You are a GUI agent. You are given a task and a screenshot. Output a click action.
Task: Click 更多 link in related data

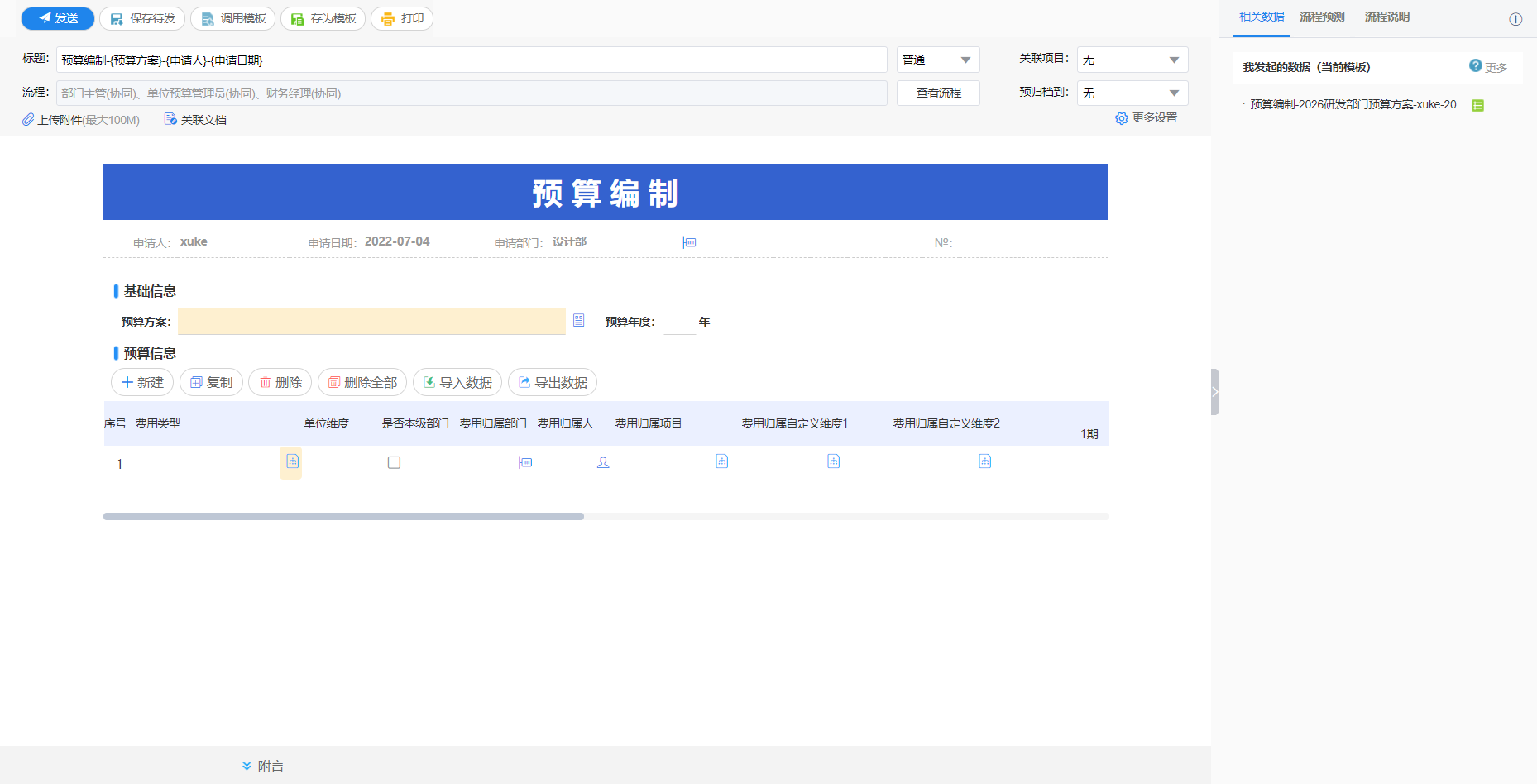[1496, 68]
